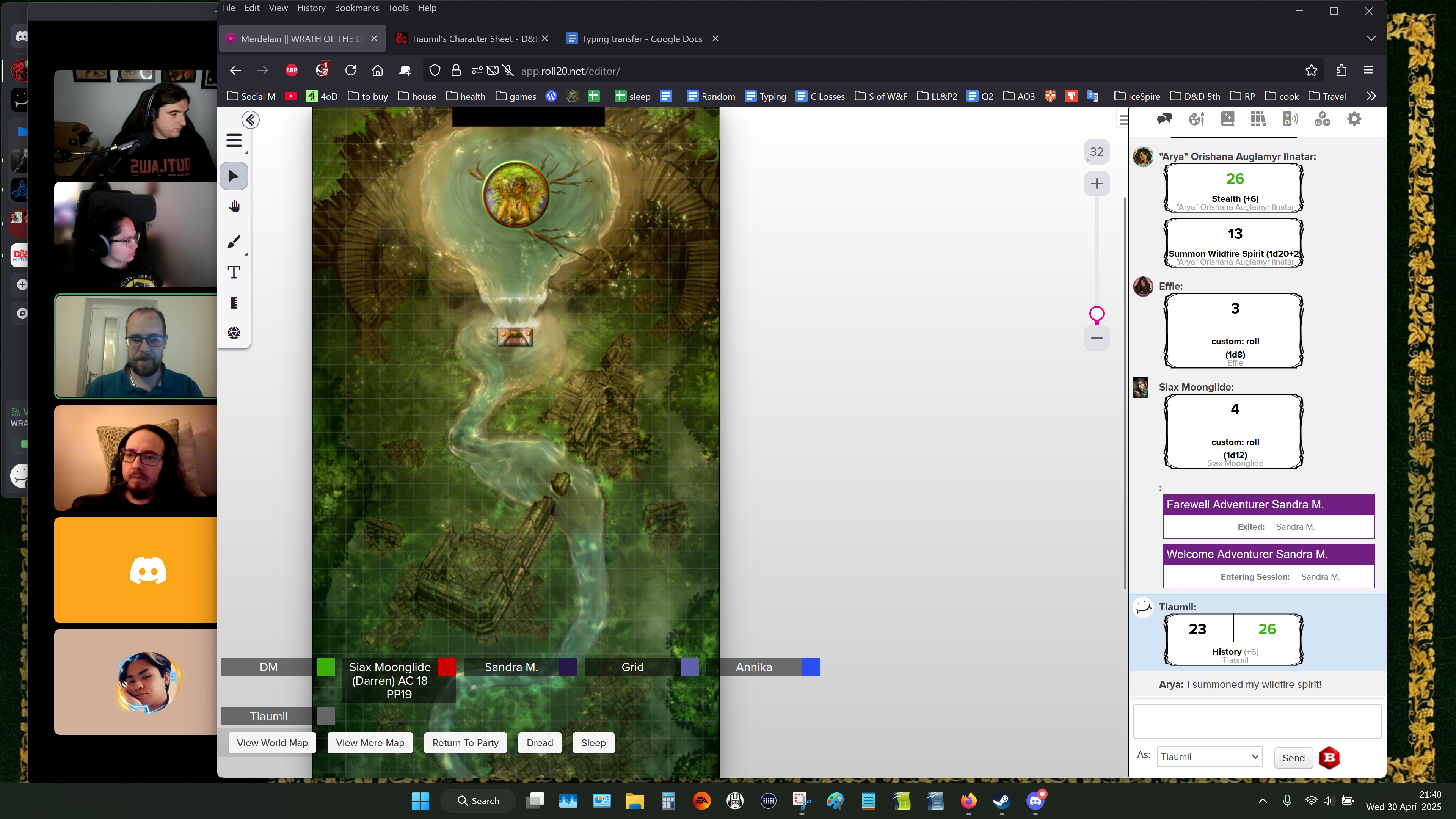Viewport: 1456px width, 819px height.
Task: Click the View-World-Map macro button
Action: (272, 743)
